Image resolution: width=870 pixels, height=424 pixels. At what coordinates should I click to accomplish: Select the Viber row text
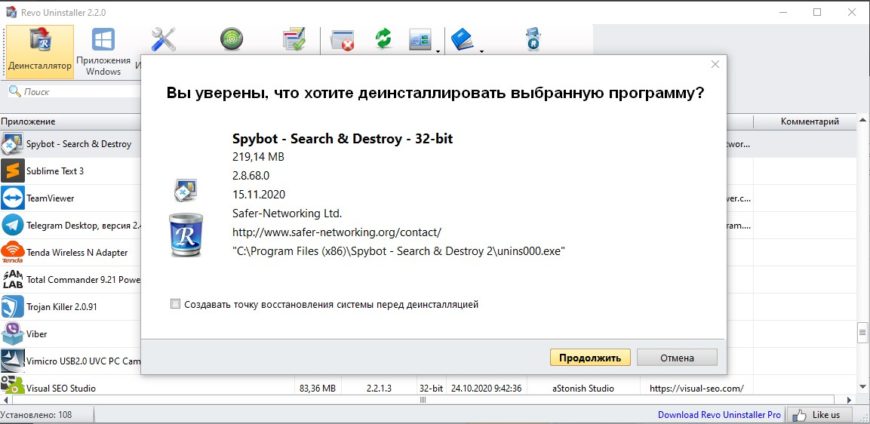[x=37, y=334]
